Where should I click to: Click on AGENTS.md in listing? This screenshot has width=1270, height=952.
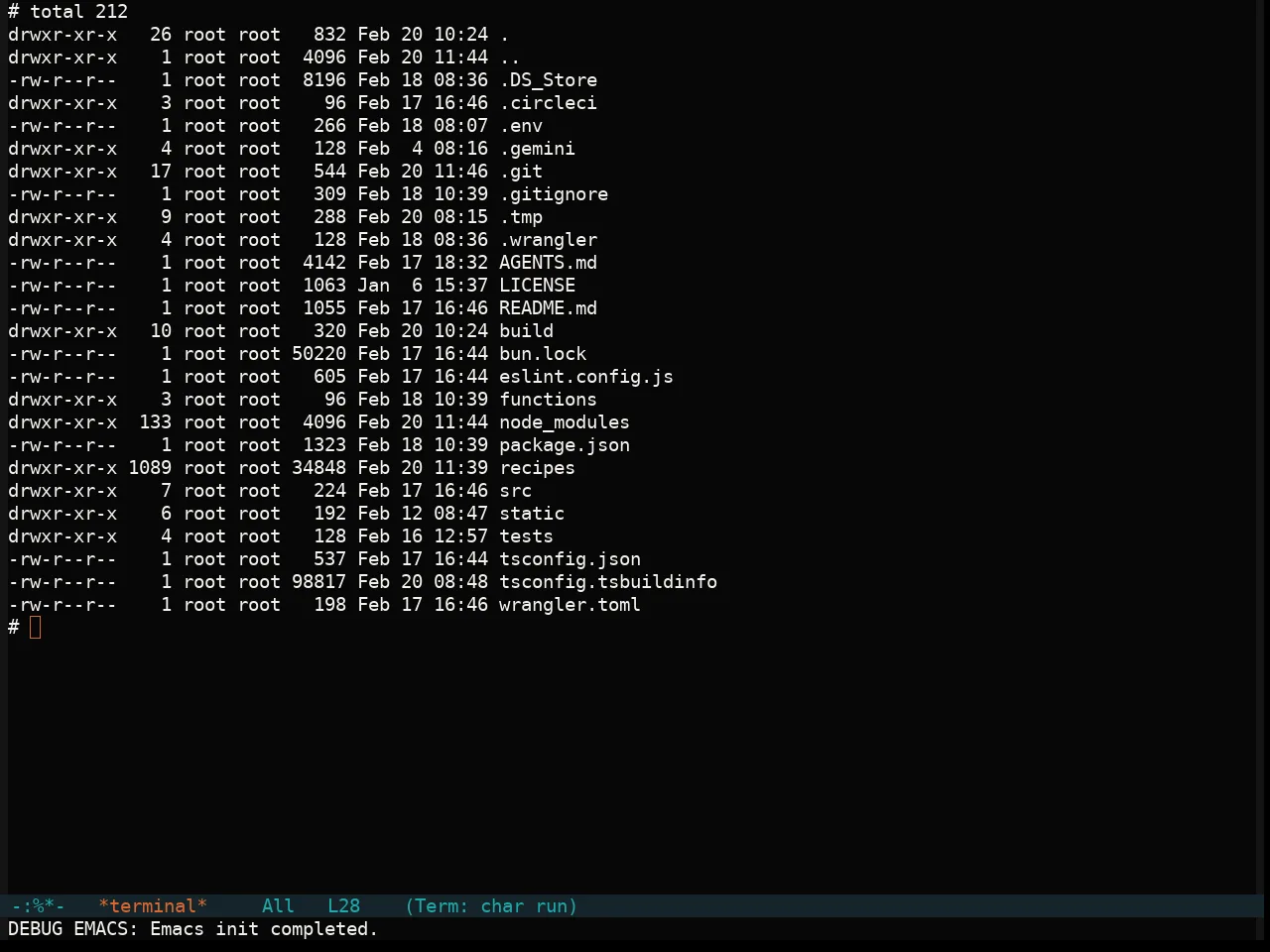pyautogui.click(x=549, y=263)
